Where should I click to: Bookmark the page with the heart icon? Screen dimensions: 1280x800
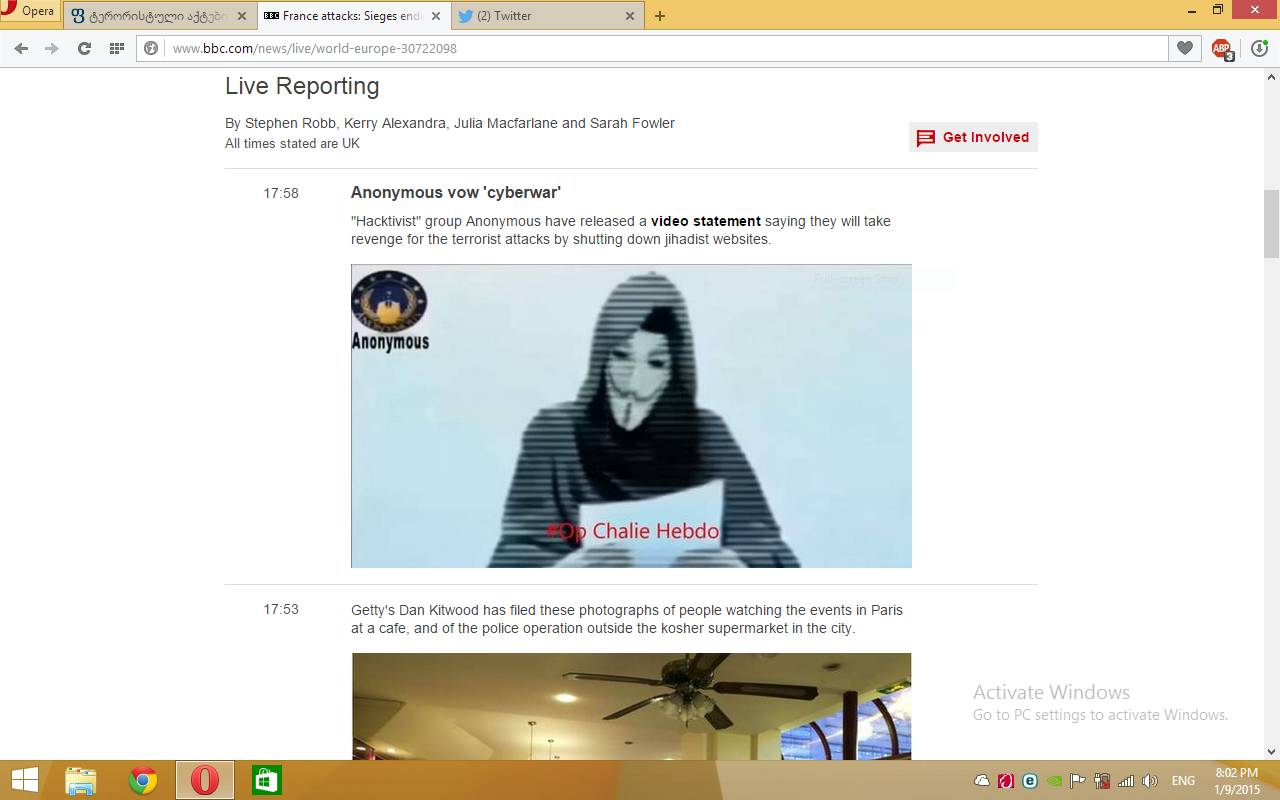[x=1184, y=47]
